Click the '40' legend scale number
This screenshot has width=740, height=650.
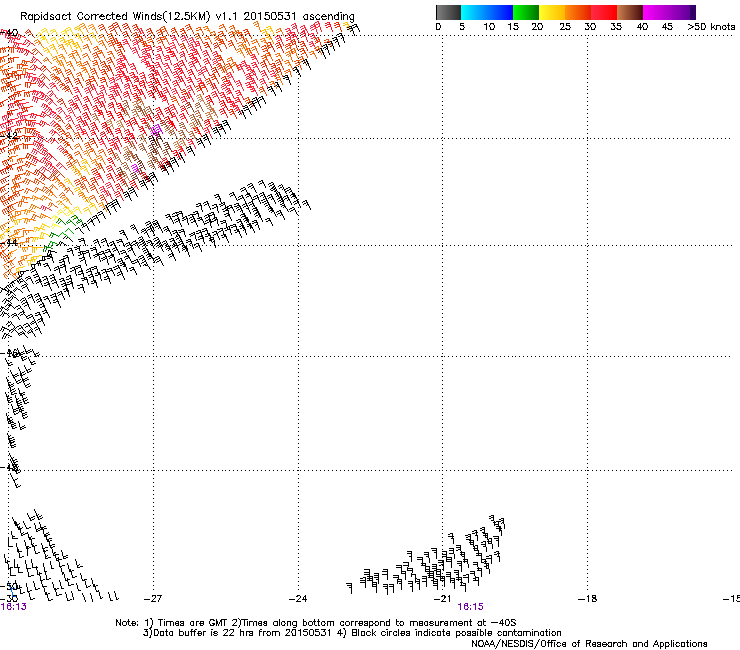point(642,27)
